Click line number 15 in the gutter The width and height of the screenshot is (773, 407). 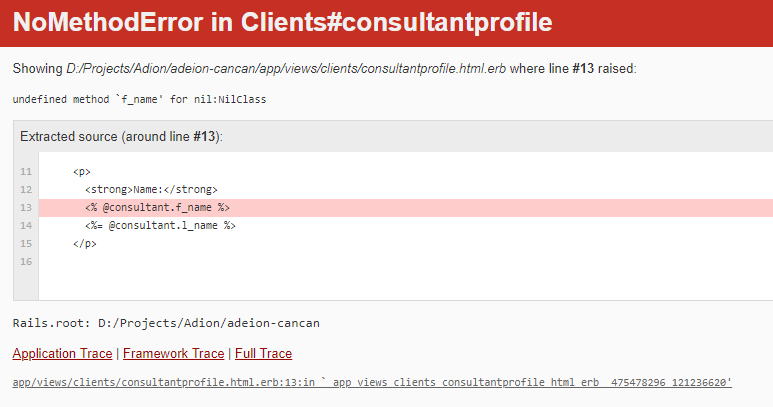[25, 244]
